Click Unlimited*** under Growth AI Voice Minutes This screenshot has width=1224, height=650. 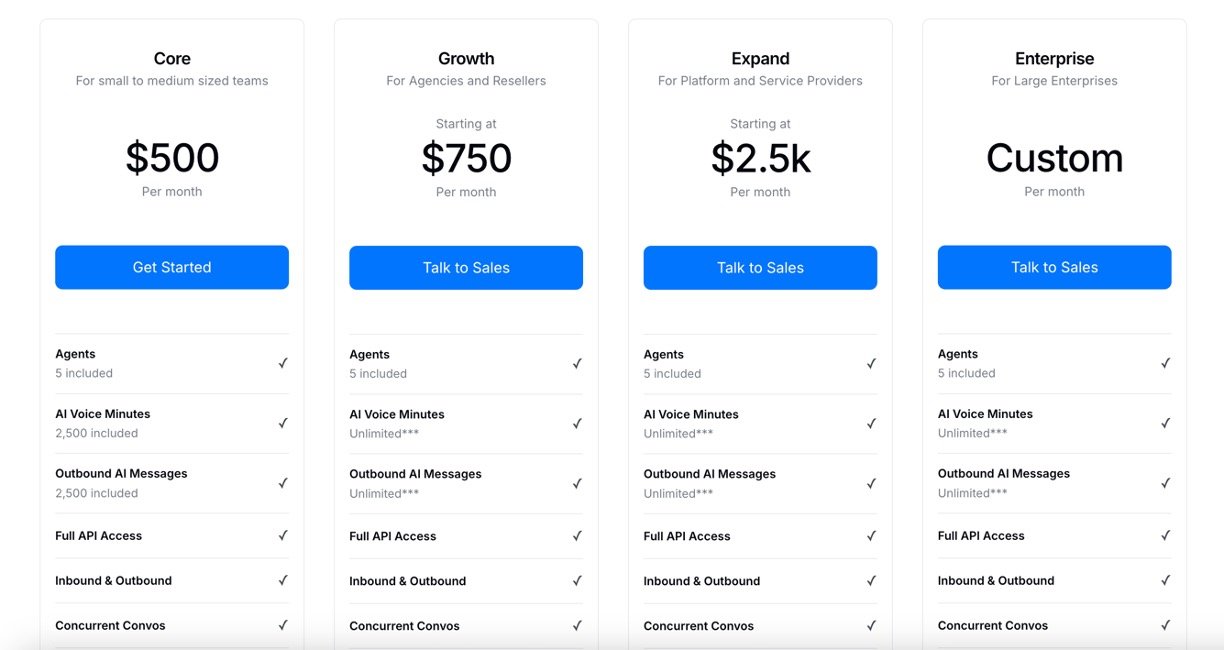tap(384, 433)
